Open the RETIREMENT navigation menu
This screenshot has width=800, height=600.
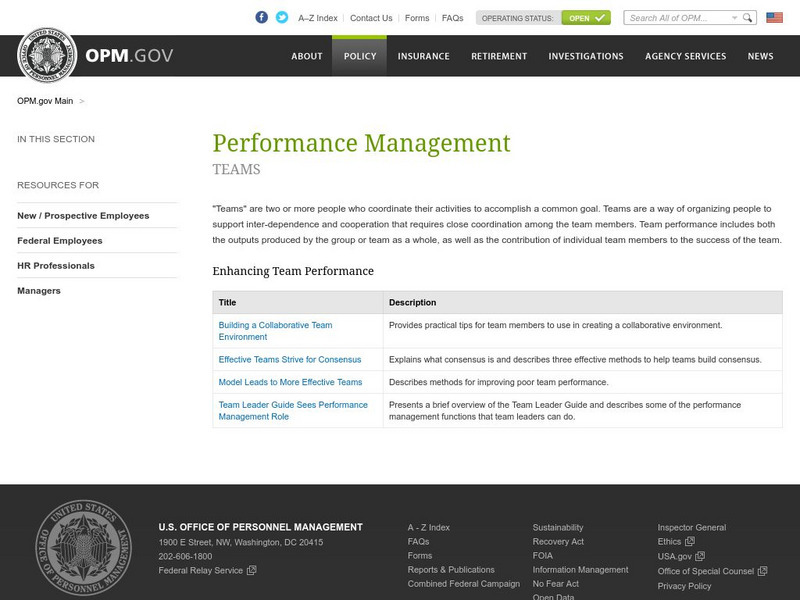pos(498,56)
